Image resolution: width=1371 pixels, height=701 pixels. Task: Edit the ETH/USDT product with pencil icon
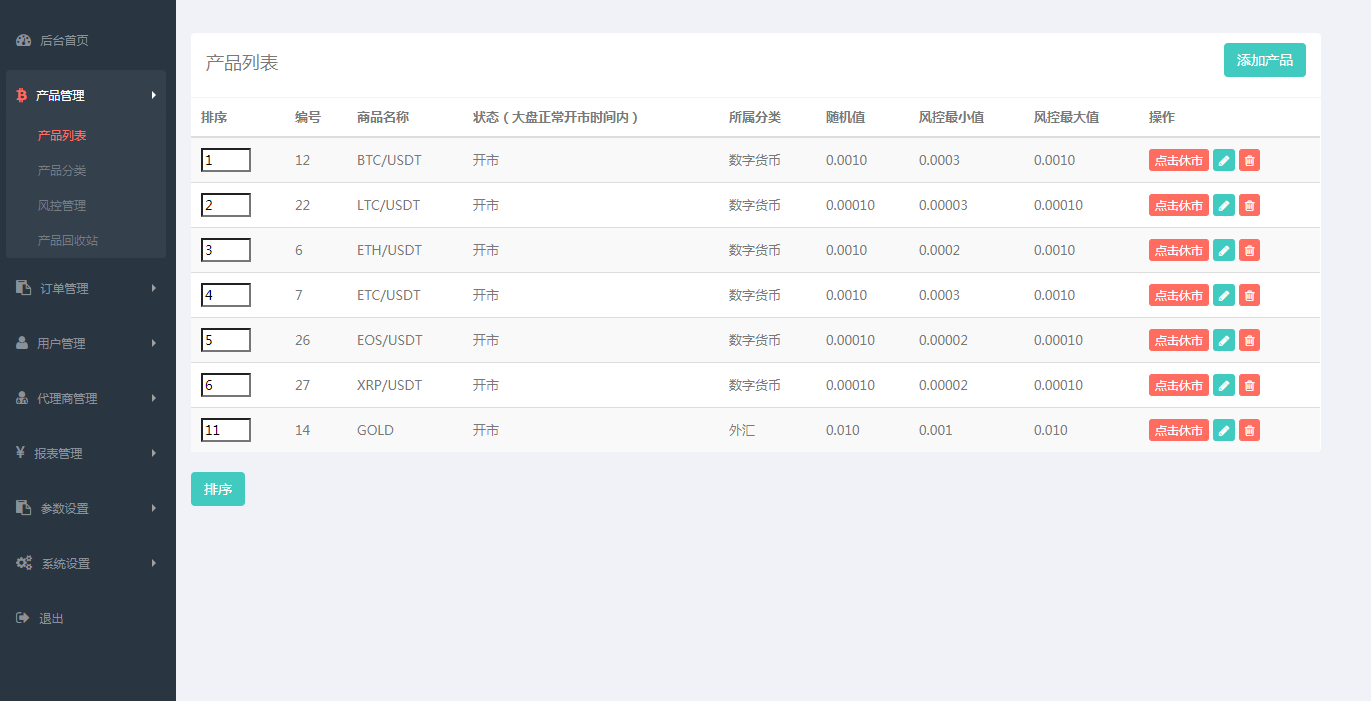(x=1224, y=250)
